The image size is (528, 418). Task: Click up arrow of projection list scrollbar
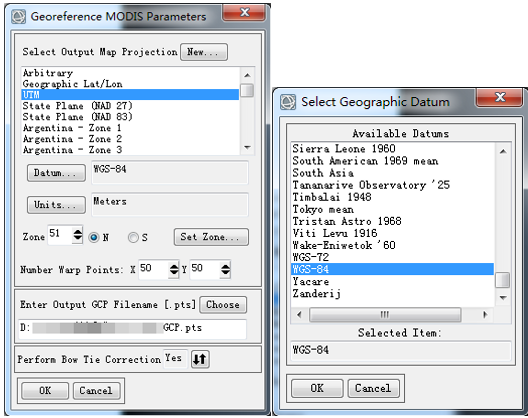(248, 75)
